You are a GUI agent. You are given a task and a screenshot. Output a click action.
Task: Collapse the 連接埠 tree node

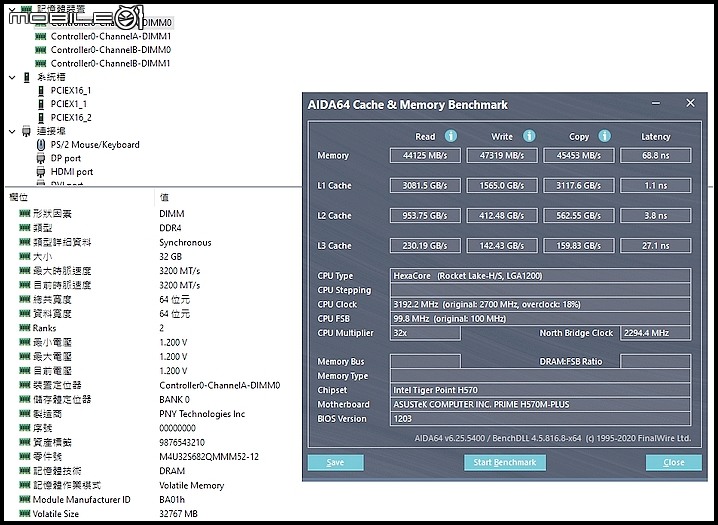[12, 131]
